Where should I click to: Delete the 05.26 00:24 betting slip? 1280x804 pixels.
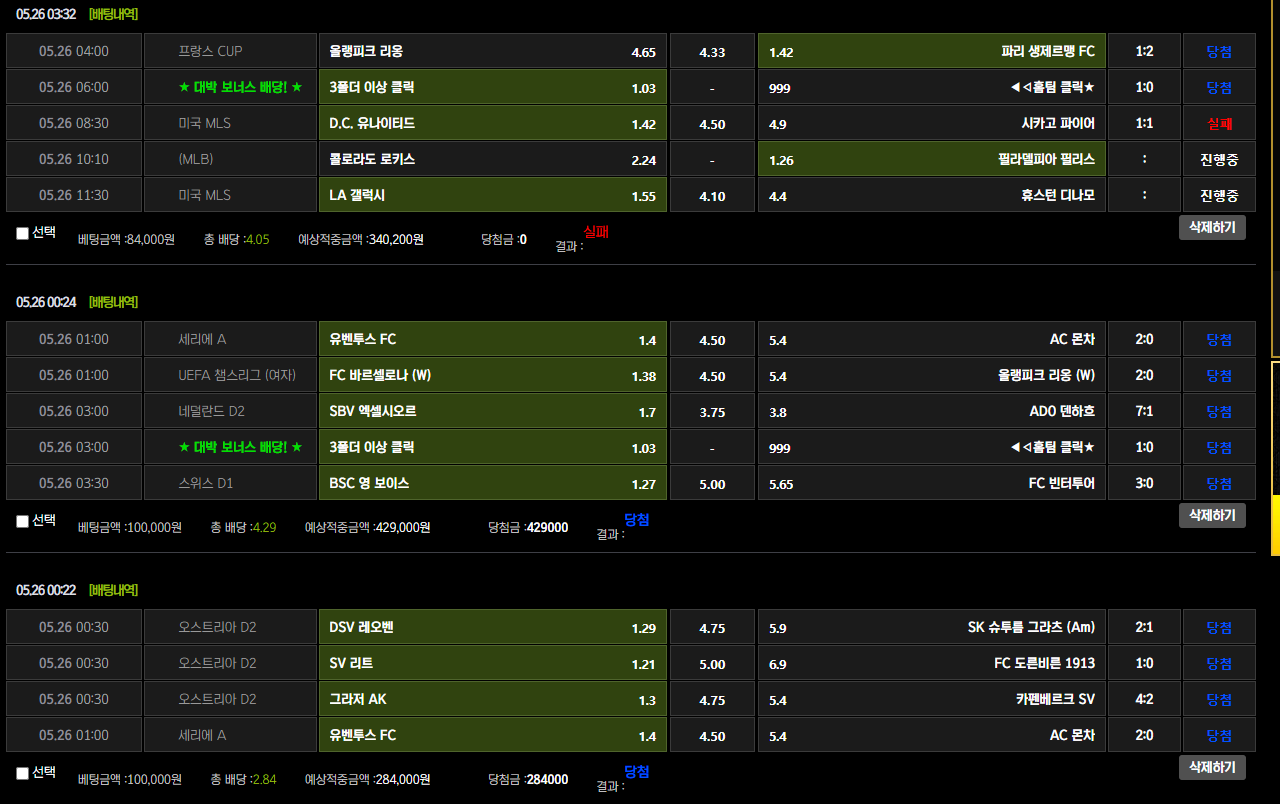(x=1212, y=515)
